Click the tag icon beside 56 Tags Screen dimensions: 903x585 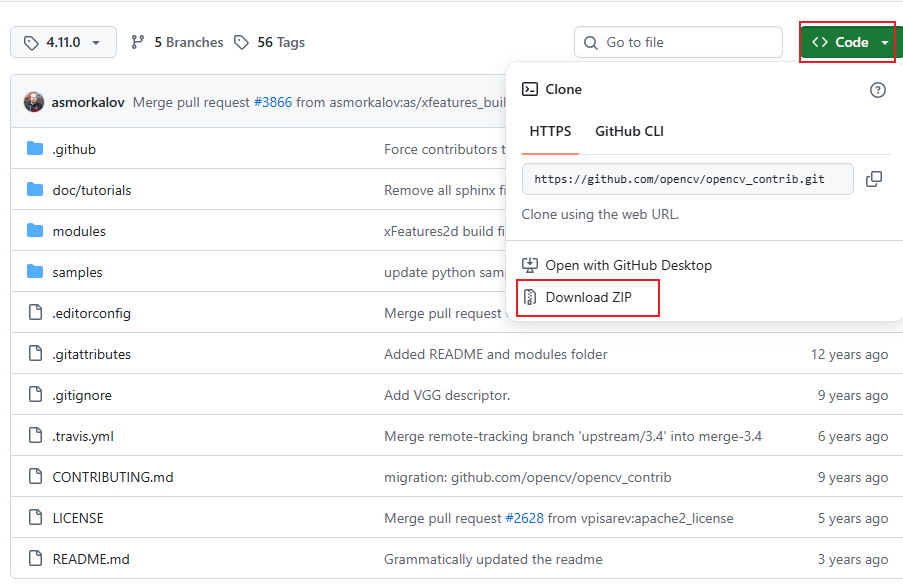tap(241, 42)
